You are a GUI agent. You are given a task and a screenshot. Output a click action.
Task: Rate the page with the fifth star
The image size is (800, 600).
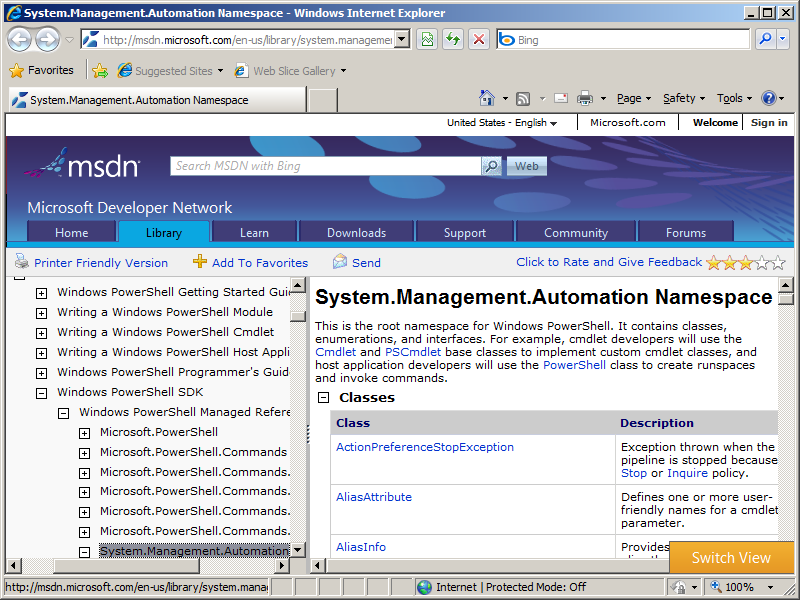pyautogui.click(x=778, y=263)
